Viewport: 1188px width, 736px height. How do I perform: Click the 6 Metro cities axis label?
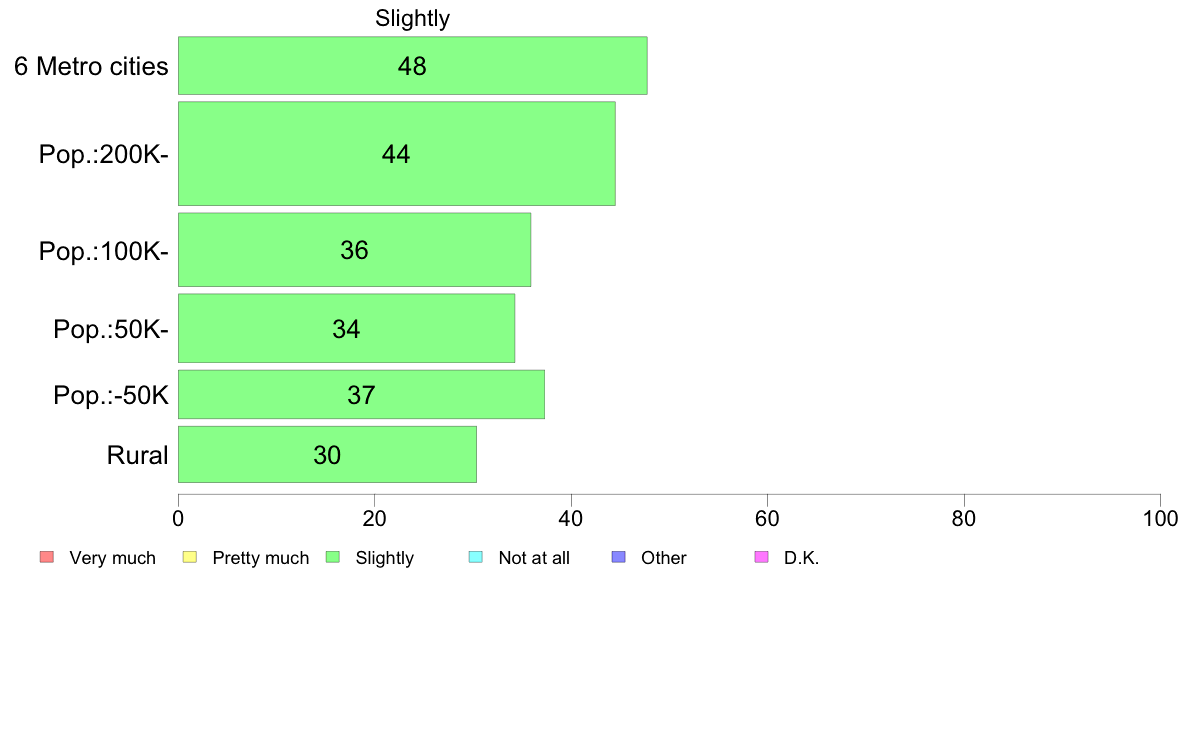pyautogui.click(x=91, y=67)
